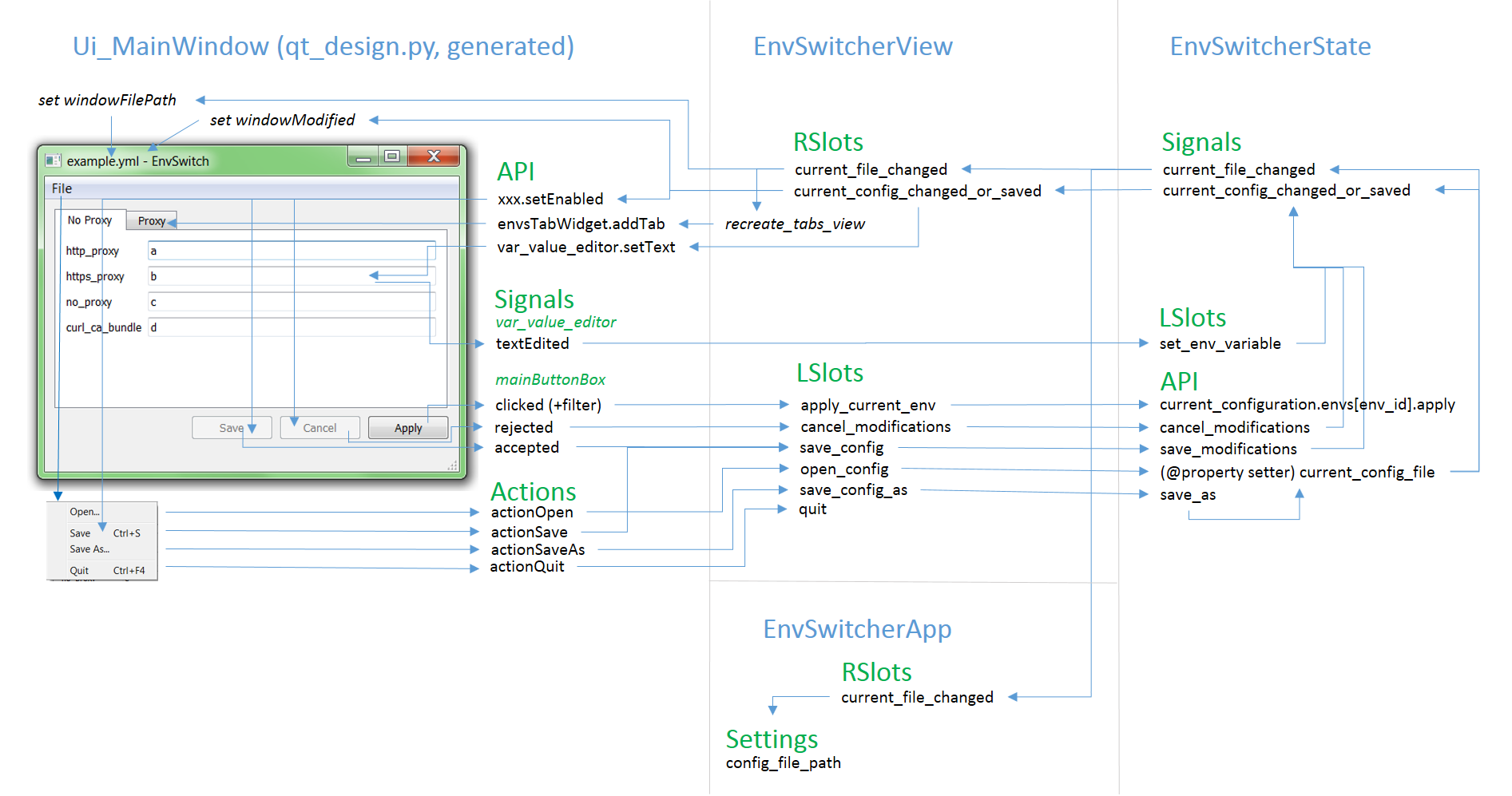1512x796 pixels.
Task: Close the EnvSwitch window
Action: pos(435,156)
